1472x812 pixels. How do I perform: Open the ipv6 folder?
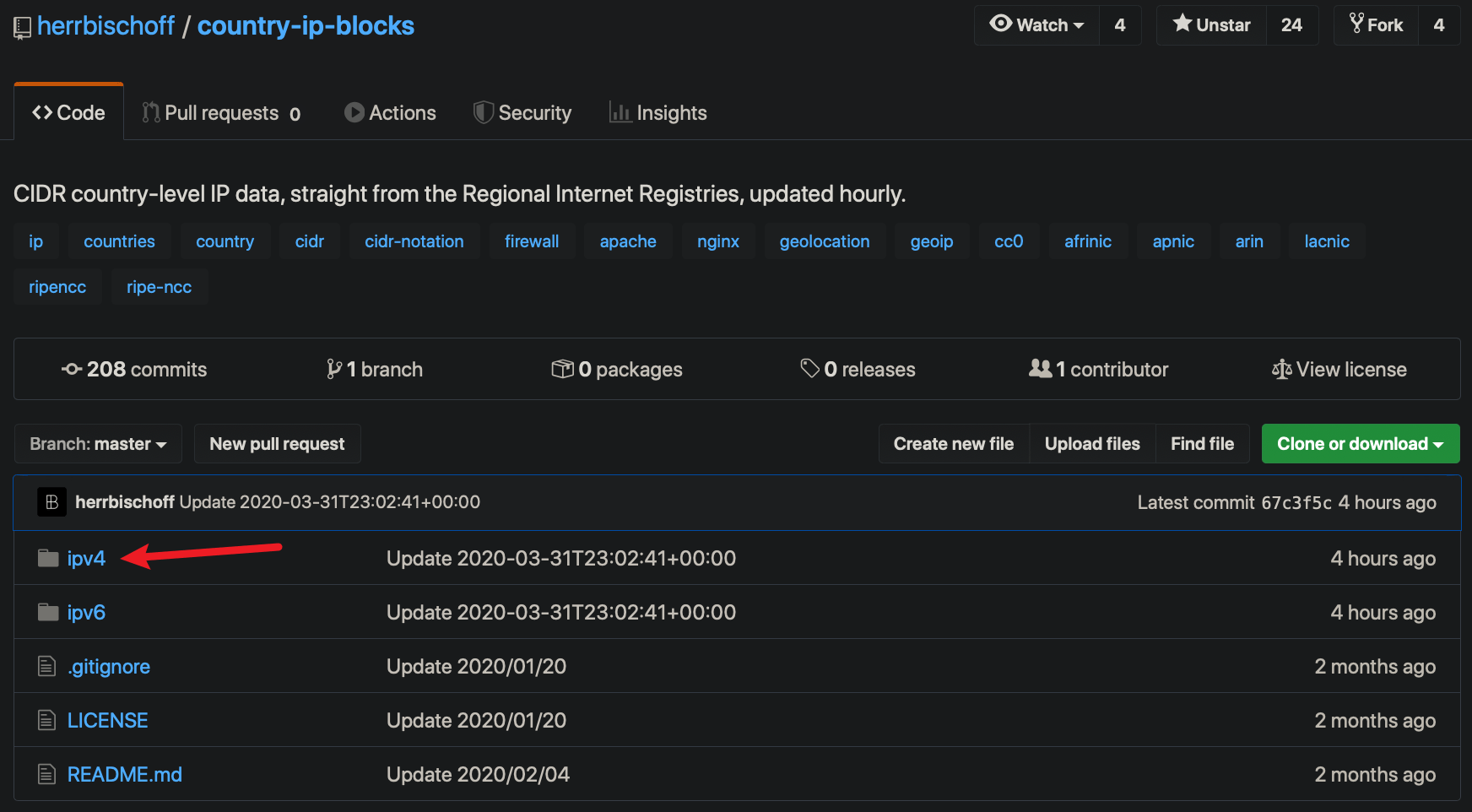coord(86,612)
